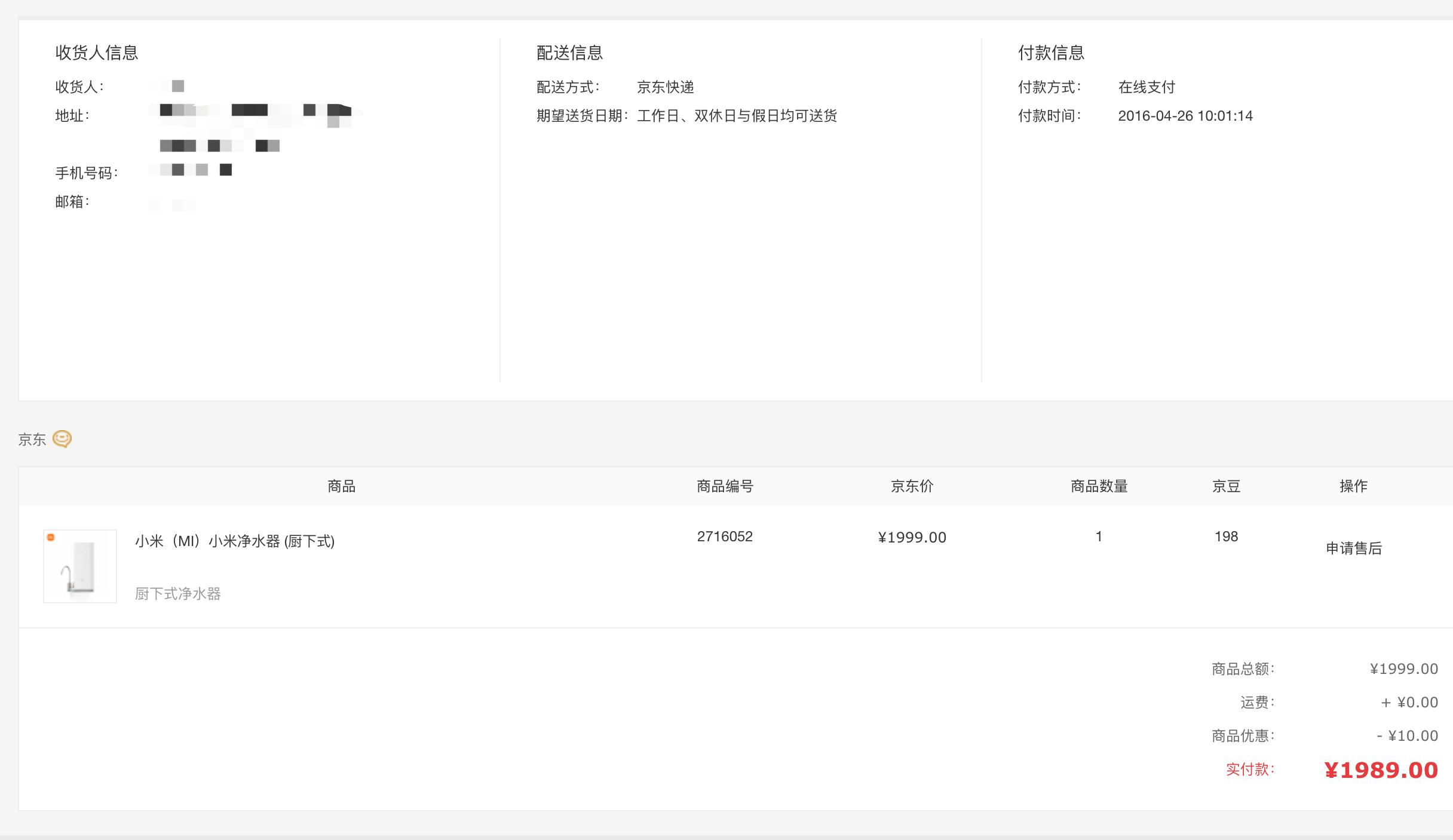Click the product number 2716052

coord(725,537)
